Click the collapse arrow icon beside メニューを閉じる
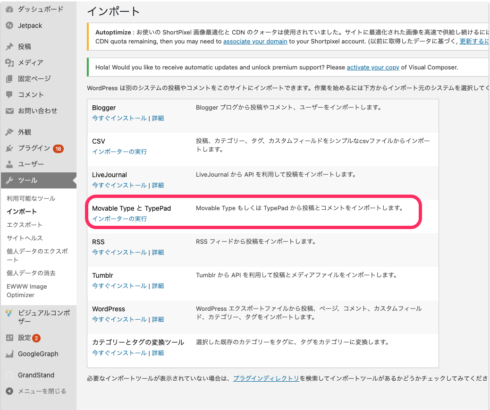This screenshot has width=490, height=410. tap(9, 391)
